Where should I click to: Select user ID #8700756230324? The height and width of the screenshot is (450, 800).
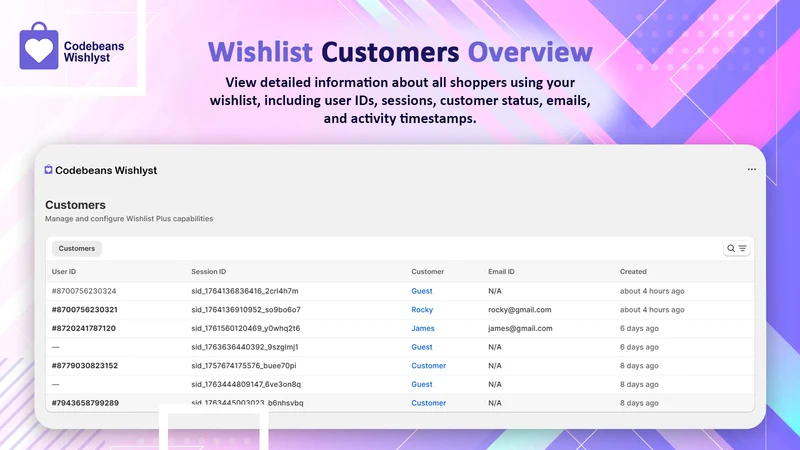(x=84, y=291)
